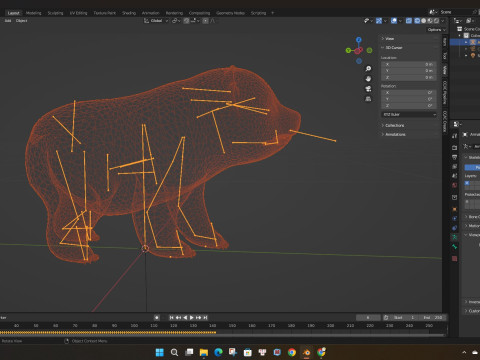The width and height of the screenshot is (480, 360).
Task: Open the Bone properties green icon
Action: (x=454, y=247)
